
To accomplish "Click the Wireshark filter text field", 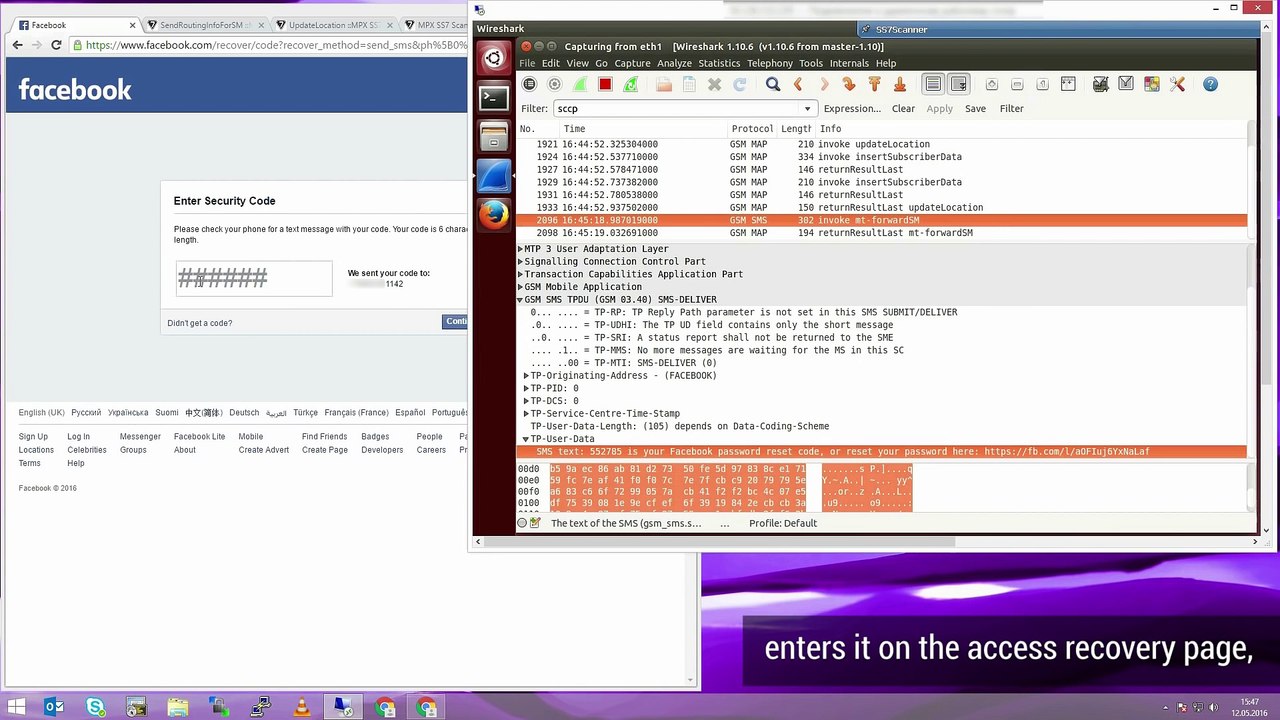I will (677, 108).
